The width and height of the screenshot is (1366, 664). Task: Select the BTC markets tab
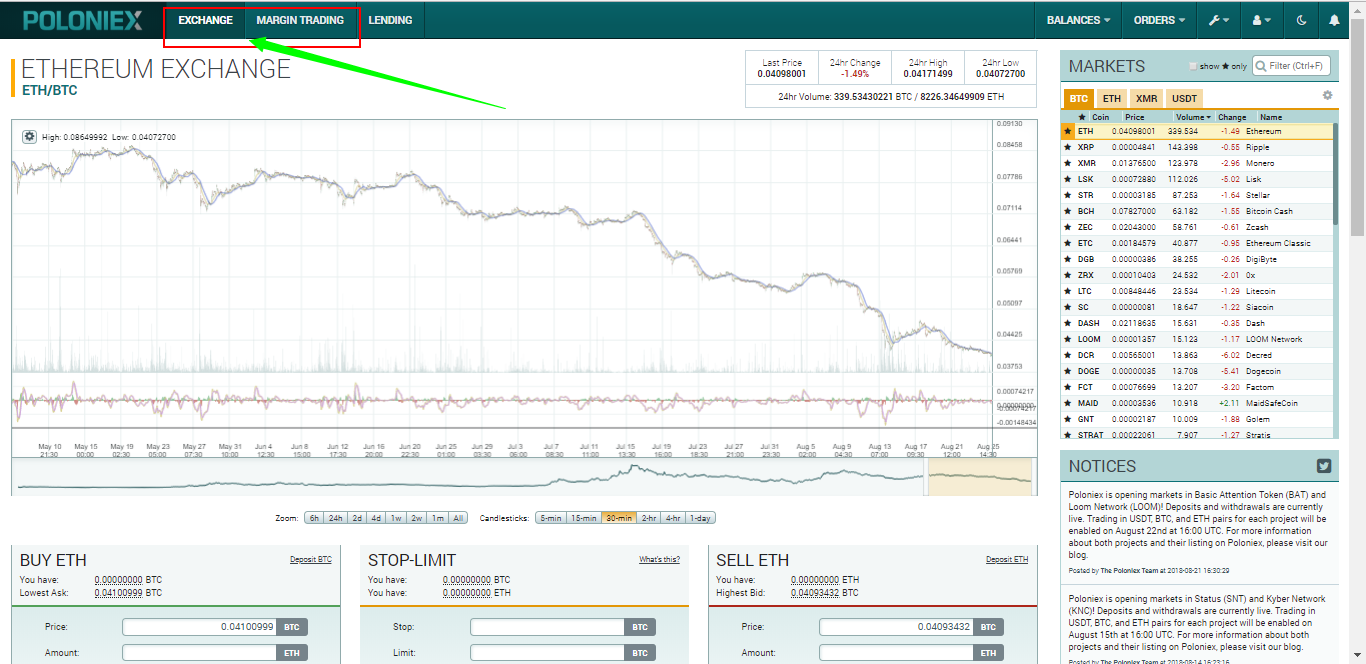coord(1078,99)
